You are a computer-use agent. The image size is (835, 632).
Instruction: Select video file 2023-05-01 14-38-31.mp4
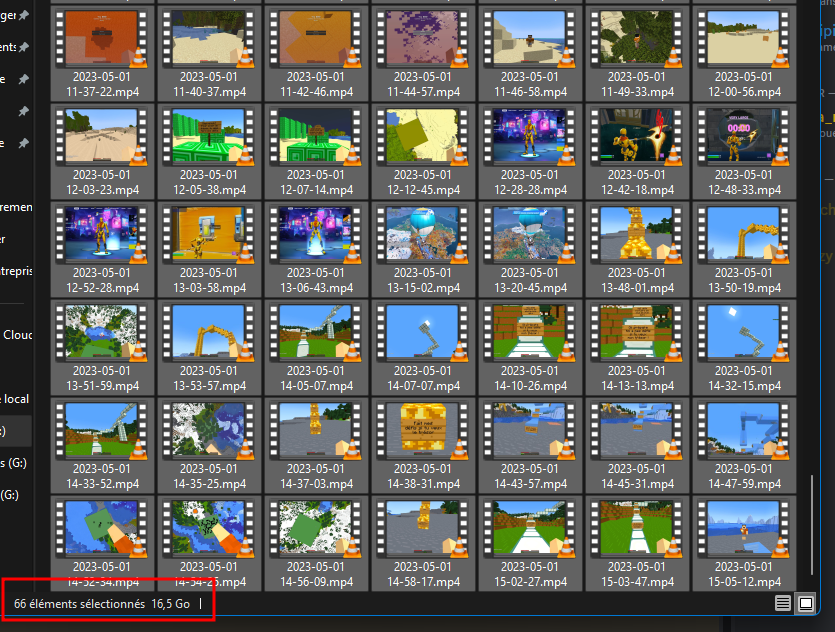[423, 445]
